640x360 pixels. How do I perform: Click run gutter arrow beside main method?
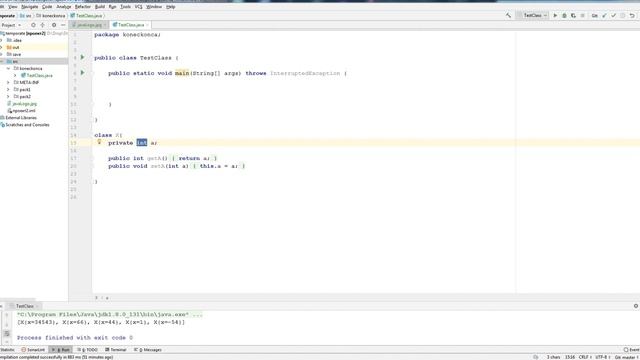[82, 73]
